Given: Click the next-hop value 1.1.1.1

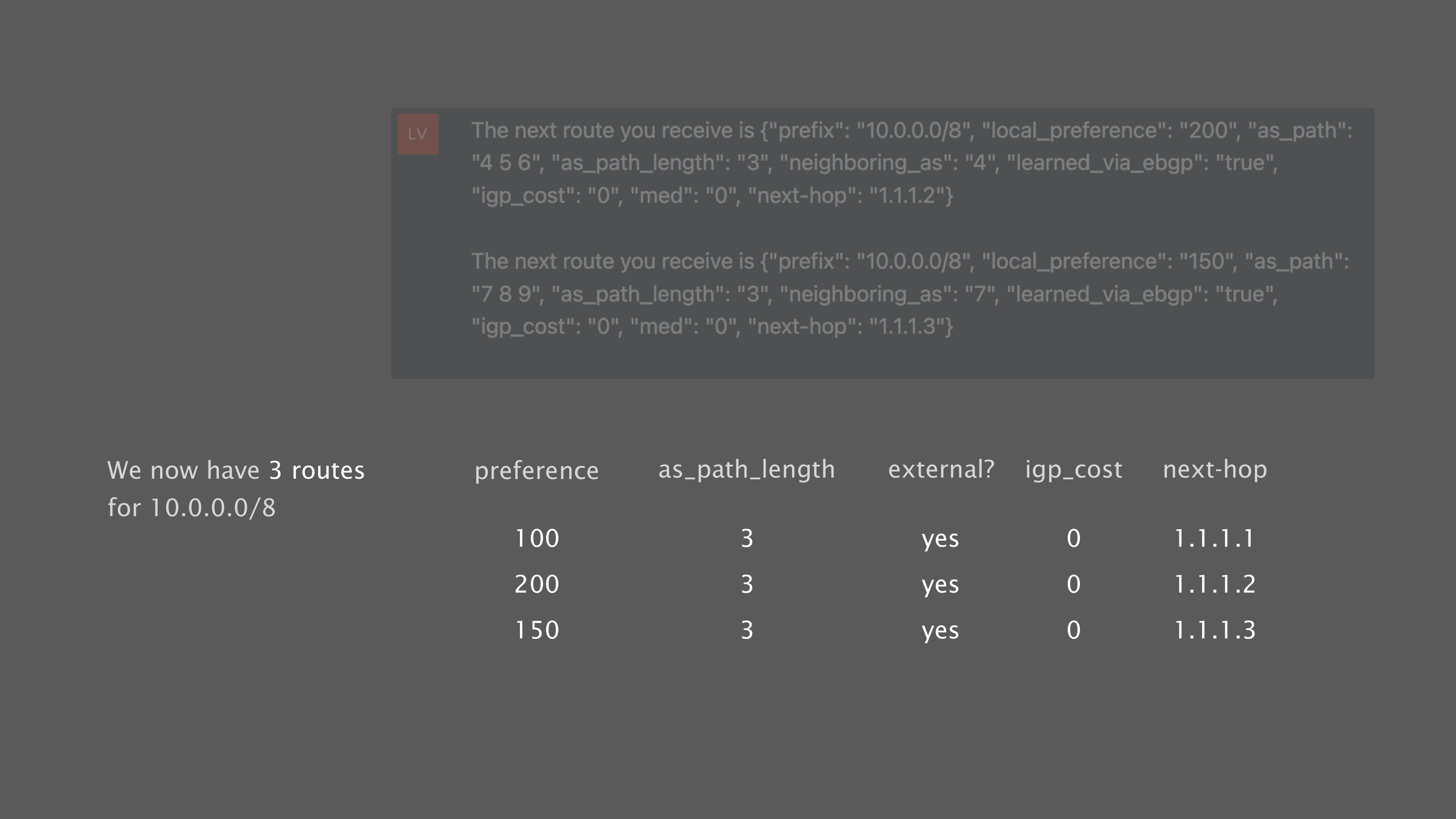Looking at the screenshot, I should [1214, 538].
